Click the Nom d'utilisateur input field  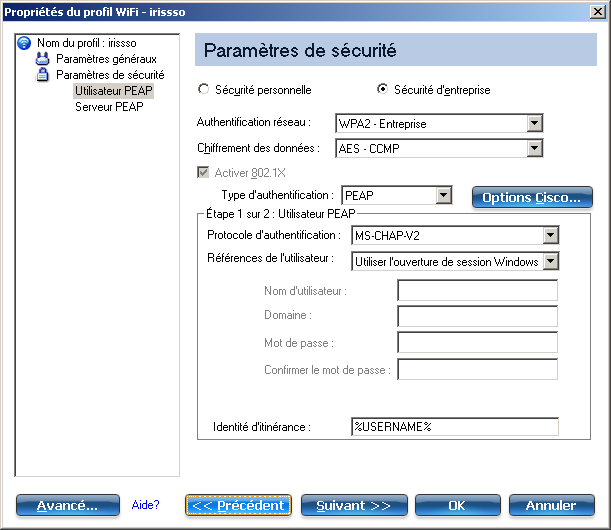pyautogui.click(x=478, y=290)
